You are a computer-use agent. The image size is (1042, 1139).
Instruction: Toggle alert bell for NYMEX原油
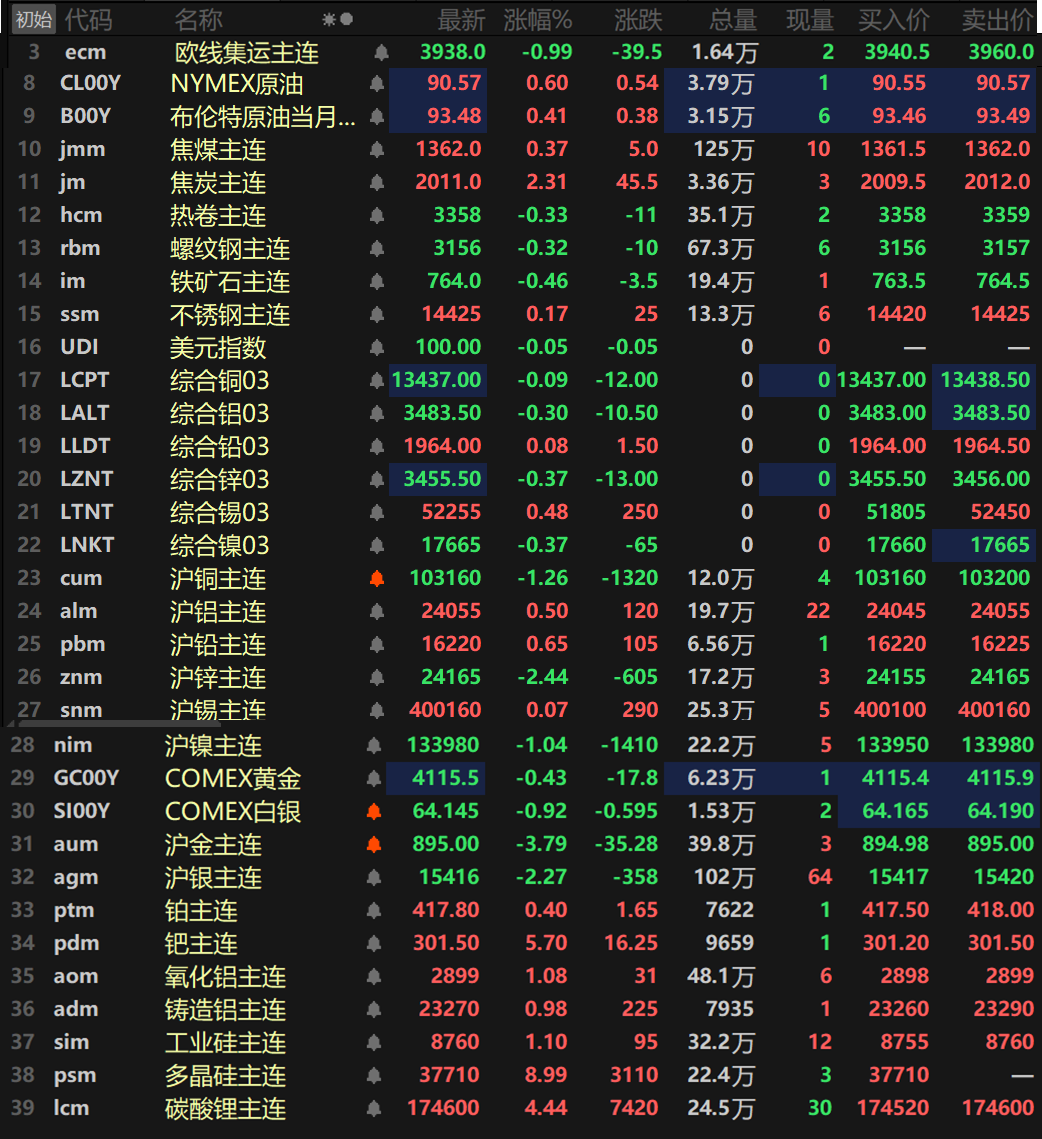click(x=376, y=84)
